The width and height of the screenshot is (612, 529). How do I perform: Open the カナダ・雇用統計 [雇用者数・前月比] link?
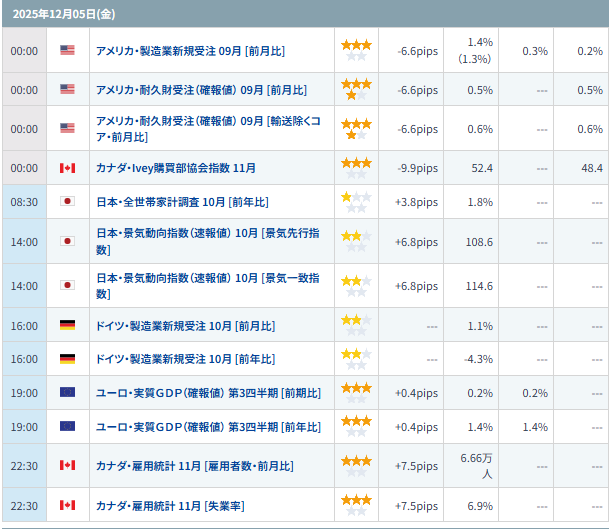(194, 466)
